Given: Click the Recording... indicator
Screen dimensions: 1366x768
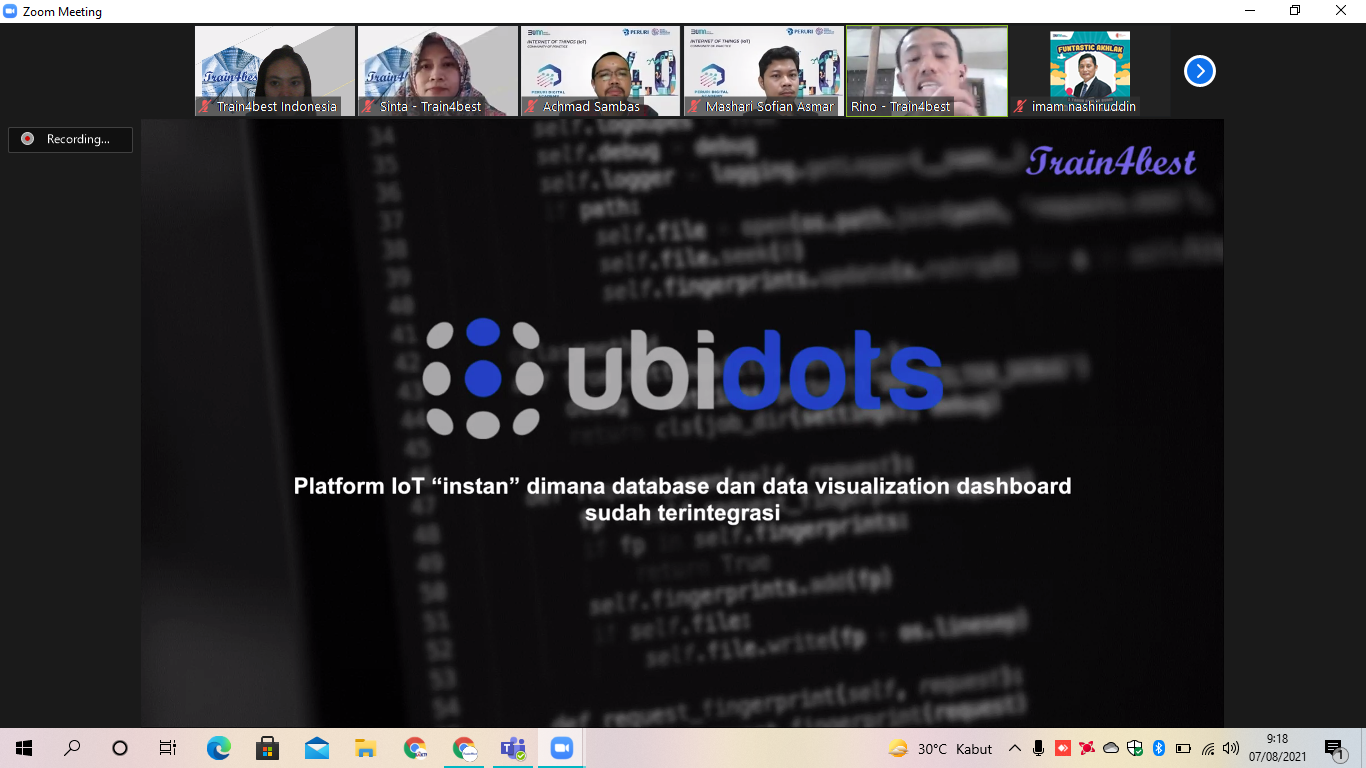Looking at the screenshot, I should click(x=70, y=139).
